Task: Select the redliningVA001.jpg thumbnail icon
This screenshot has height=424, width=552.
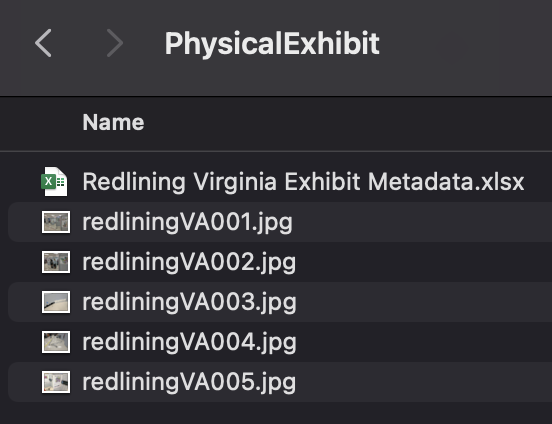Action: pyautogui.click(x=56, y=222)
